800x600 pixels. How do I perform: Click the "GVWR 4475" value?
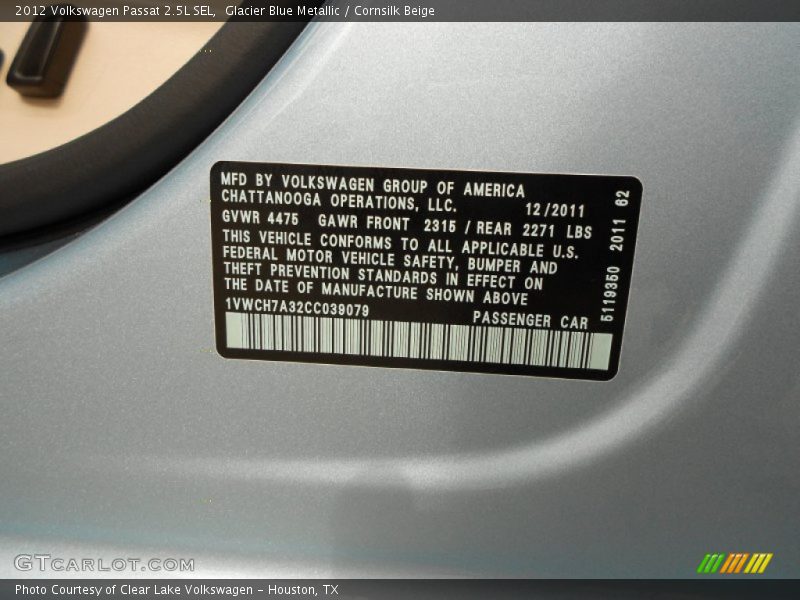point(260,218)
